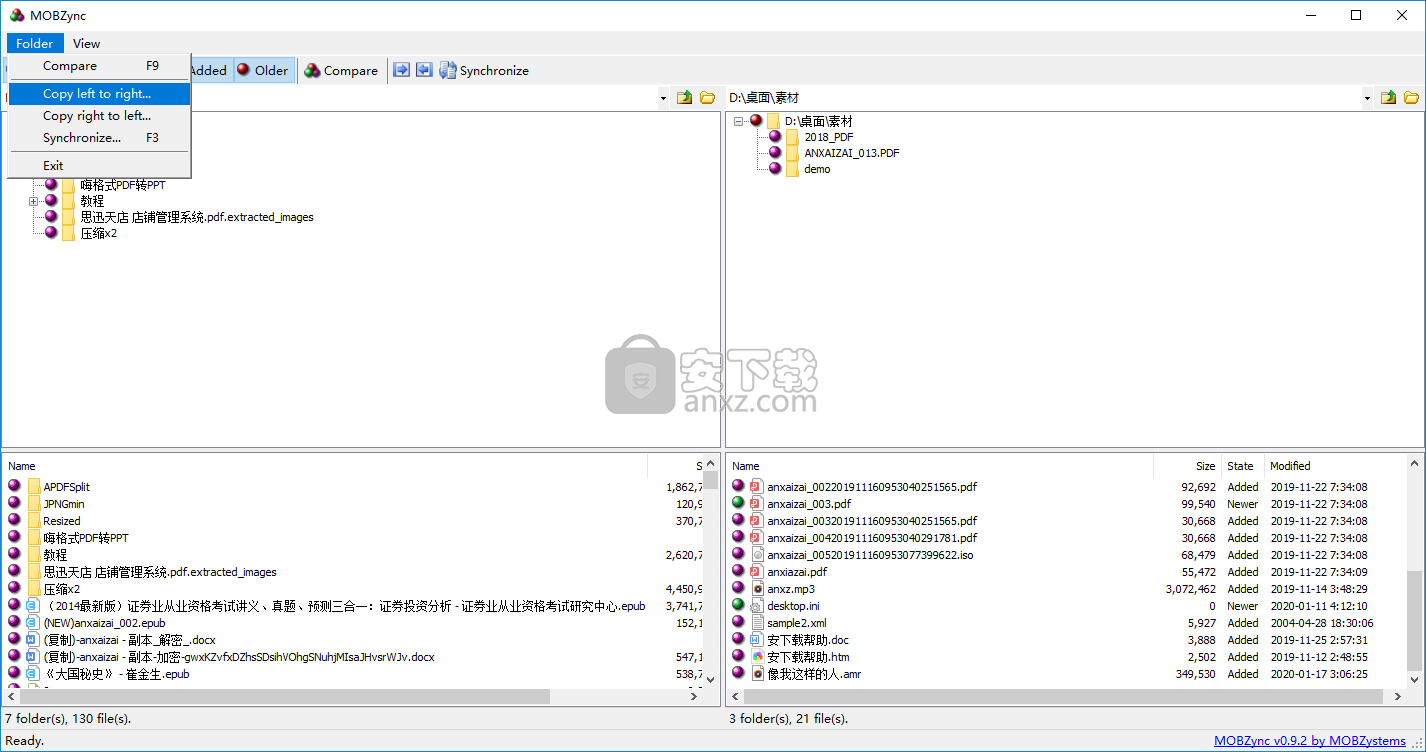Click the purple ball beside JPNGmin in left list

(x=14, y=504)
